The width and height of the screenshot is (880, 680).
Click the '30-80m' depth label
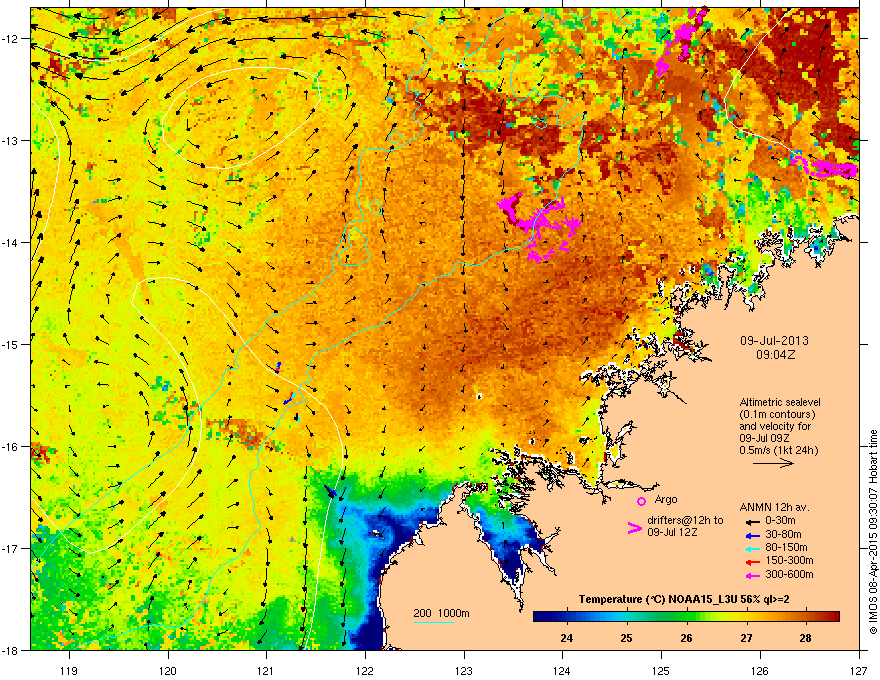(783, 534)
